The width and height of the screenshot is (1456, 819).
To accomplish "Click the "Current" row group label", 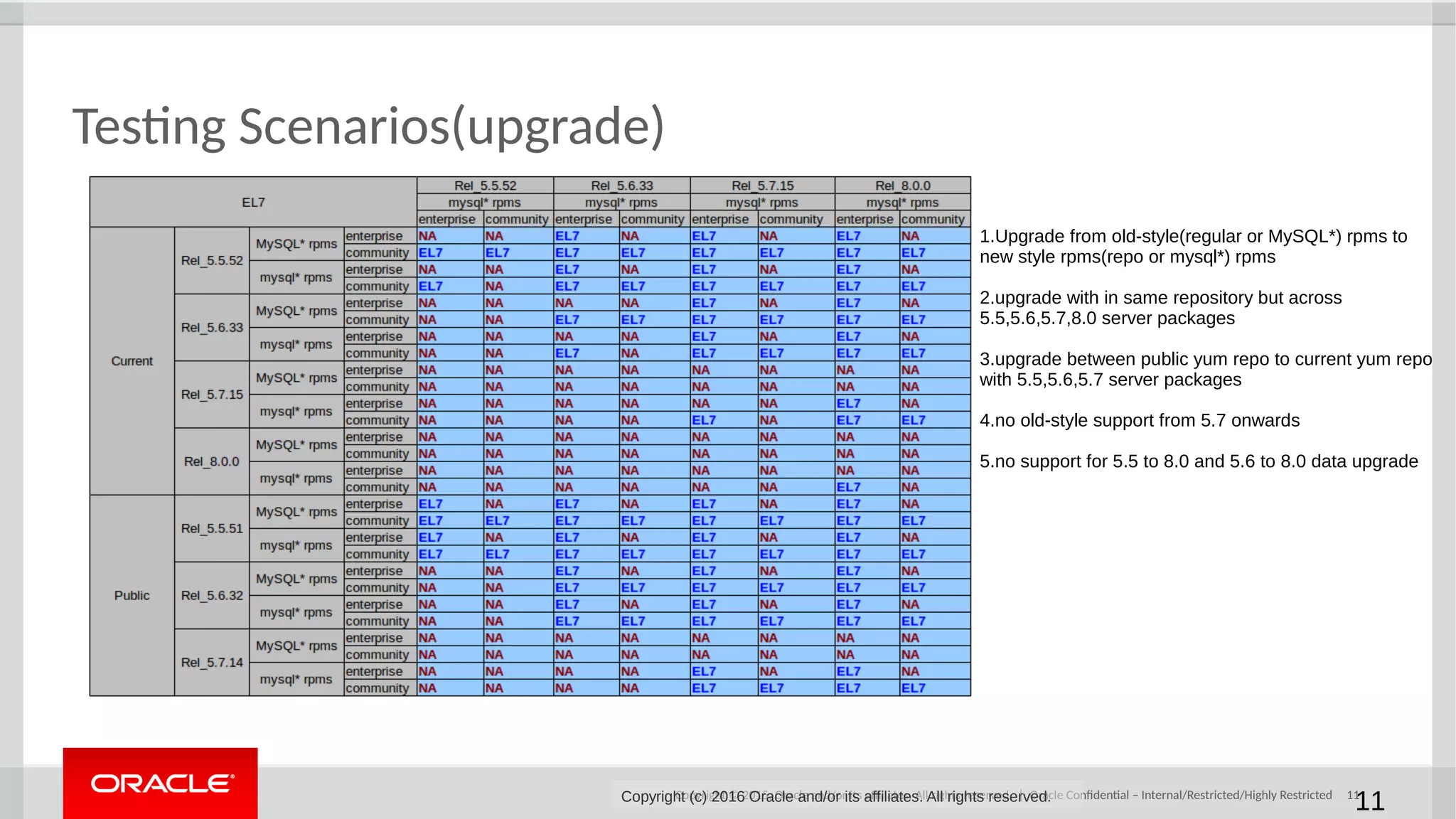I will 132,361.
